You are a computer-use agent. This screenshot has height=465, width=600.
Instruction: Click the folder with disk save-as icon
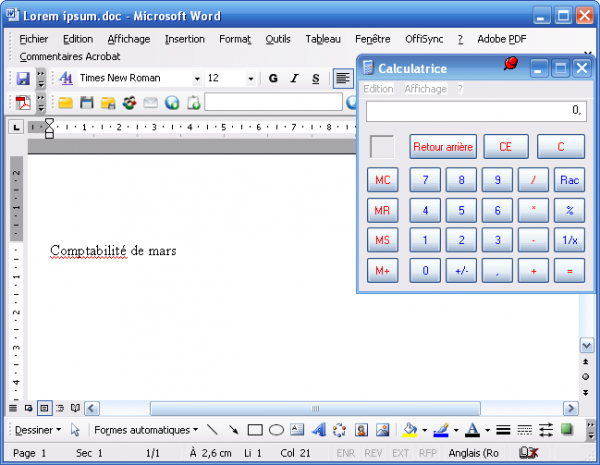(x=108, y=103)
